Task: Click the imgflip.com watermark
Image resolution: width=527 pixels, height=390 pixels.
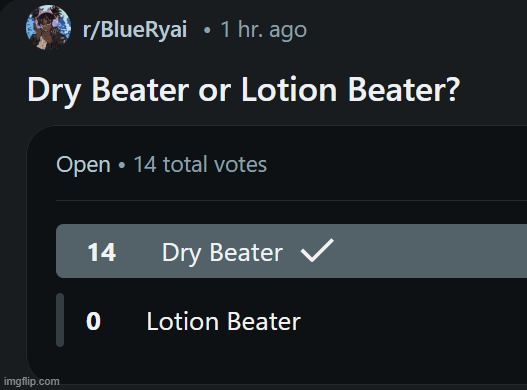Action: pyautogui.click(x=32, y=382)
